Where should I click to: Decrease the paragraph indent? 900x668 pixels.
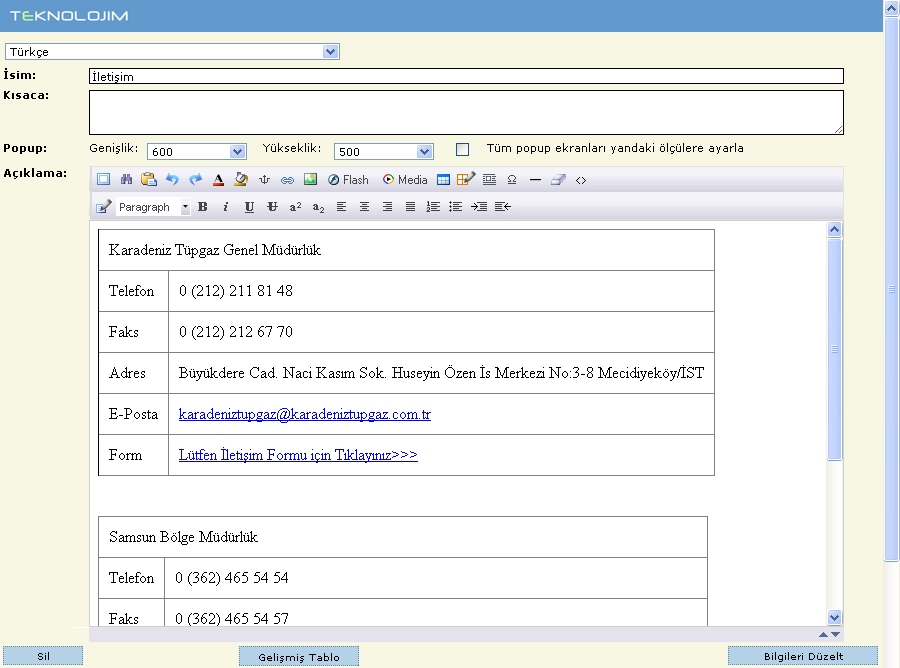pyautogui.click(x=503, y=207)
